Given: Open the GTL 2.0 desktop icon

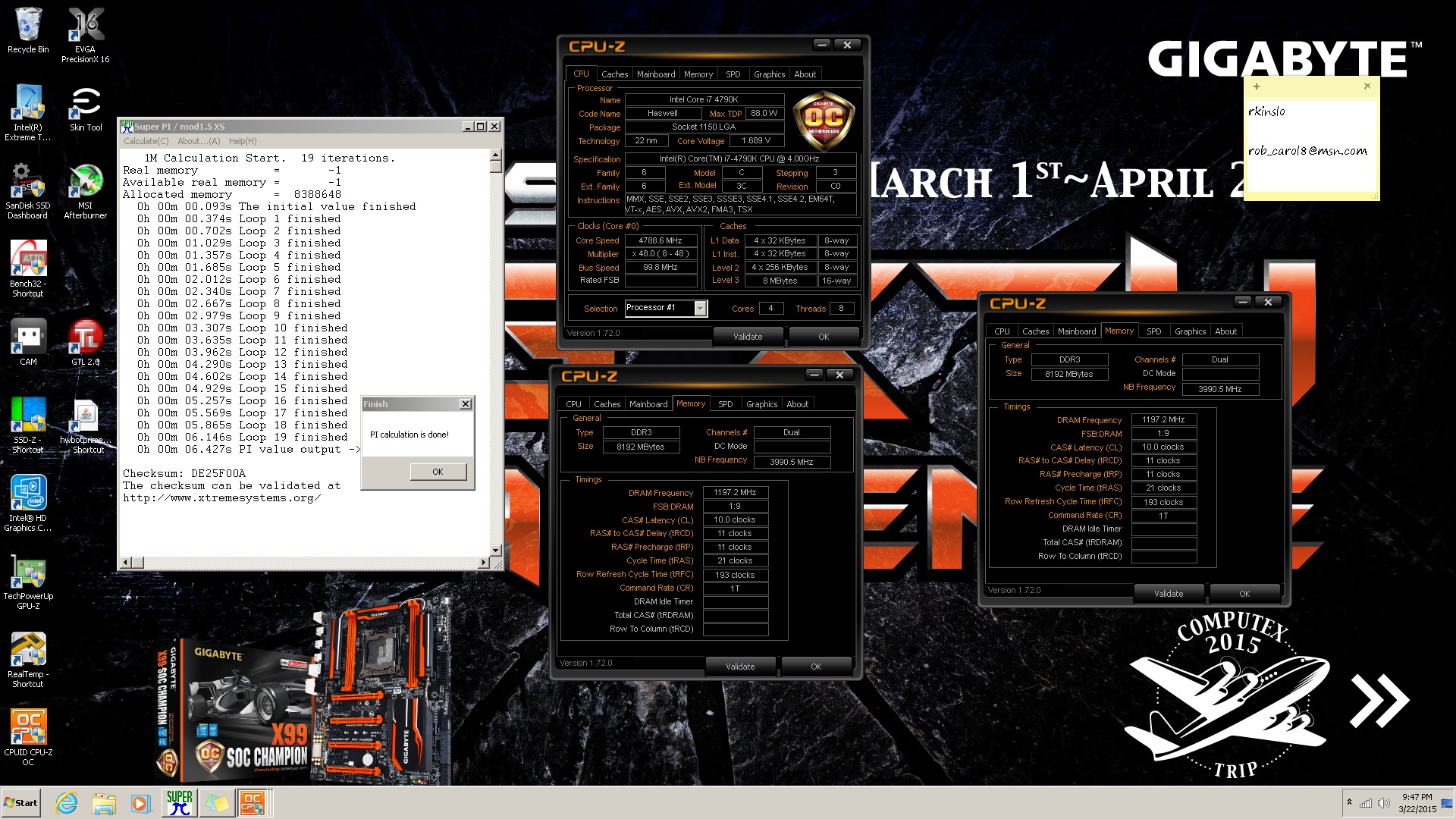Looking at the screenshot, I should [85, 341].
